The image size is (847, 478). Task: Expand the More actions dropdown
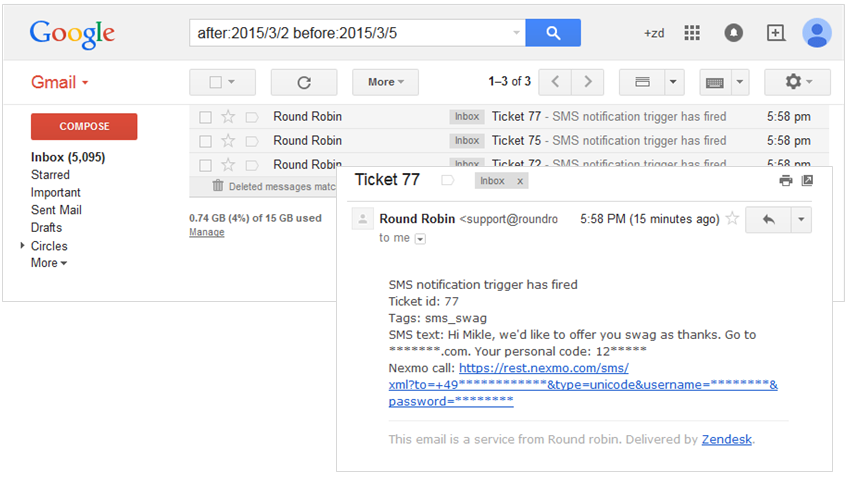tap(385, 82)
